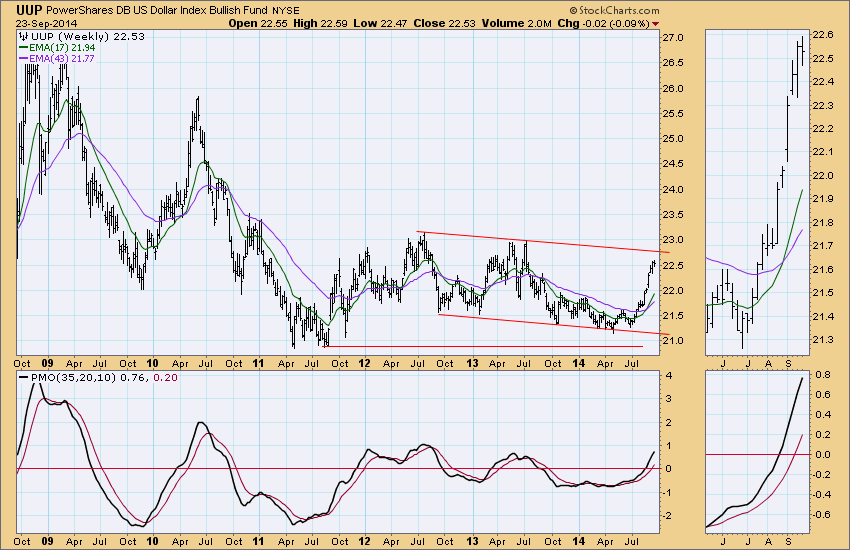Click the -0.4 label on the PMO zoom axis

[x=821, y=495]
